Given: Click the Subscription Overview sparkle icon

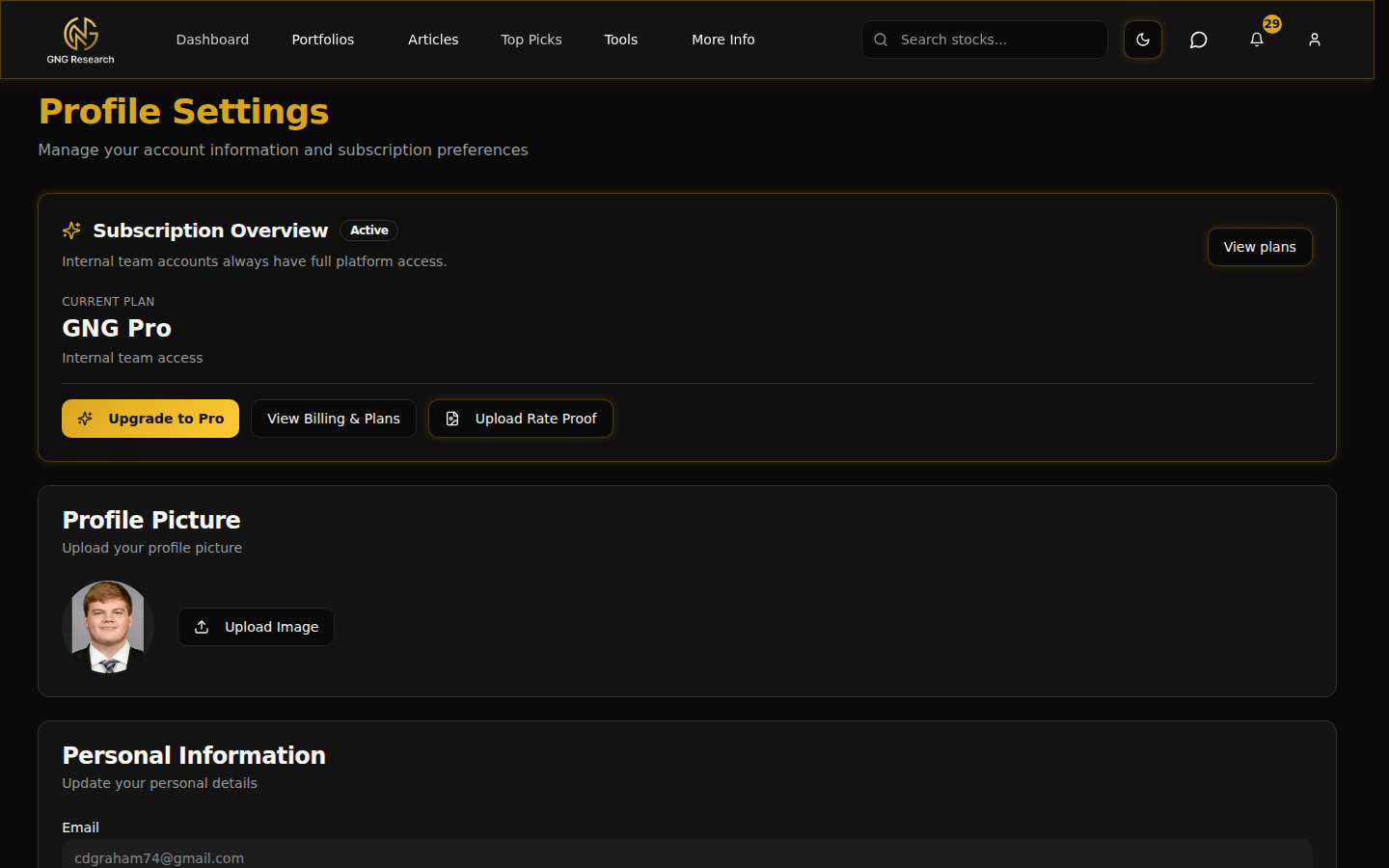Looking at the screenshot, I should pos(71,231).
